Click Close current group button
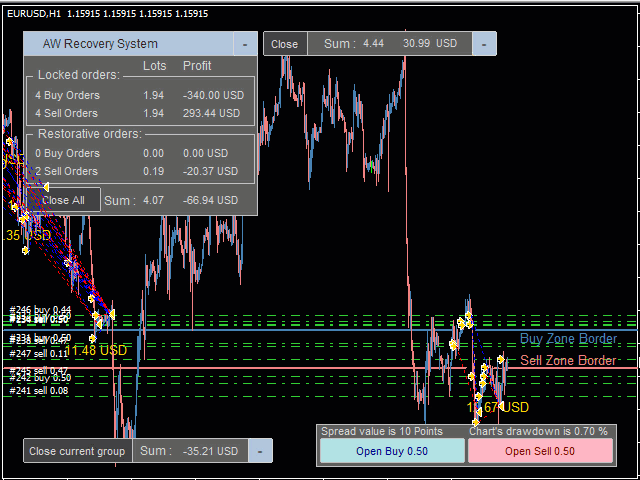The width and height of the screenshot is (640, 480). point(78,451)
